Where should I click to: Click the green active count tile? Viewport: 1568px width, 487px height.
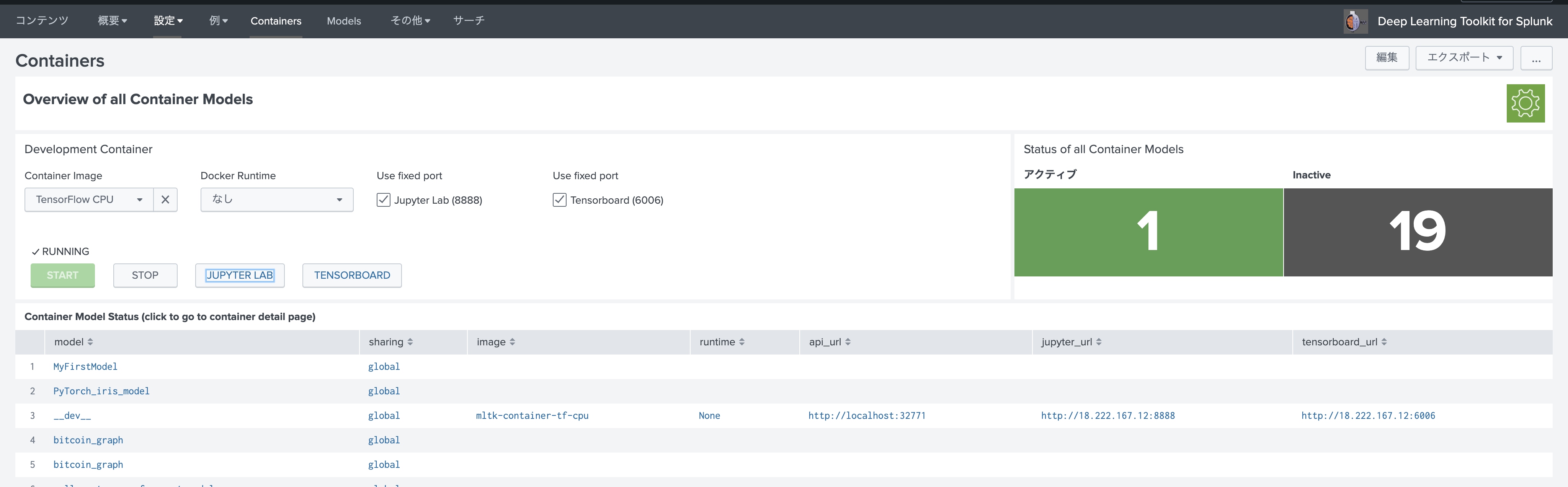tap(1148, 232)
